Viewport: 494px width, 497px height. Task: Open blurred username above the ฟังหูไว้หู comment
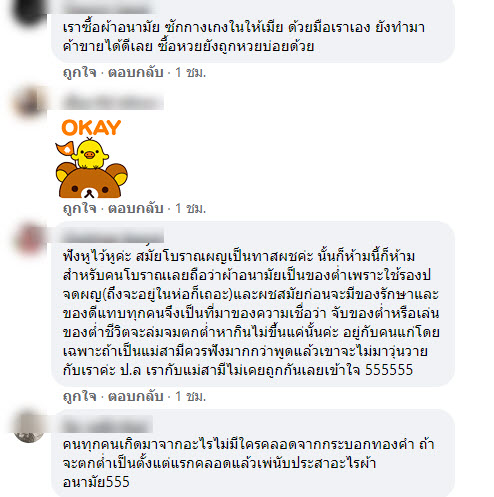pyautogui.click(x=113, y=236)
